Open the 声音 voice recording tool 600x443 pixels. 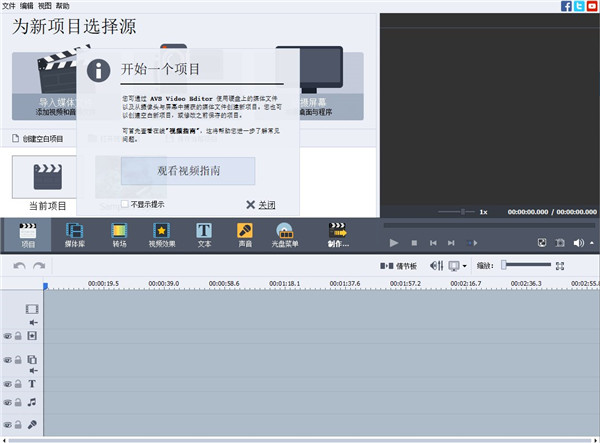244,234
